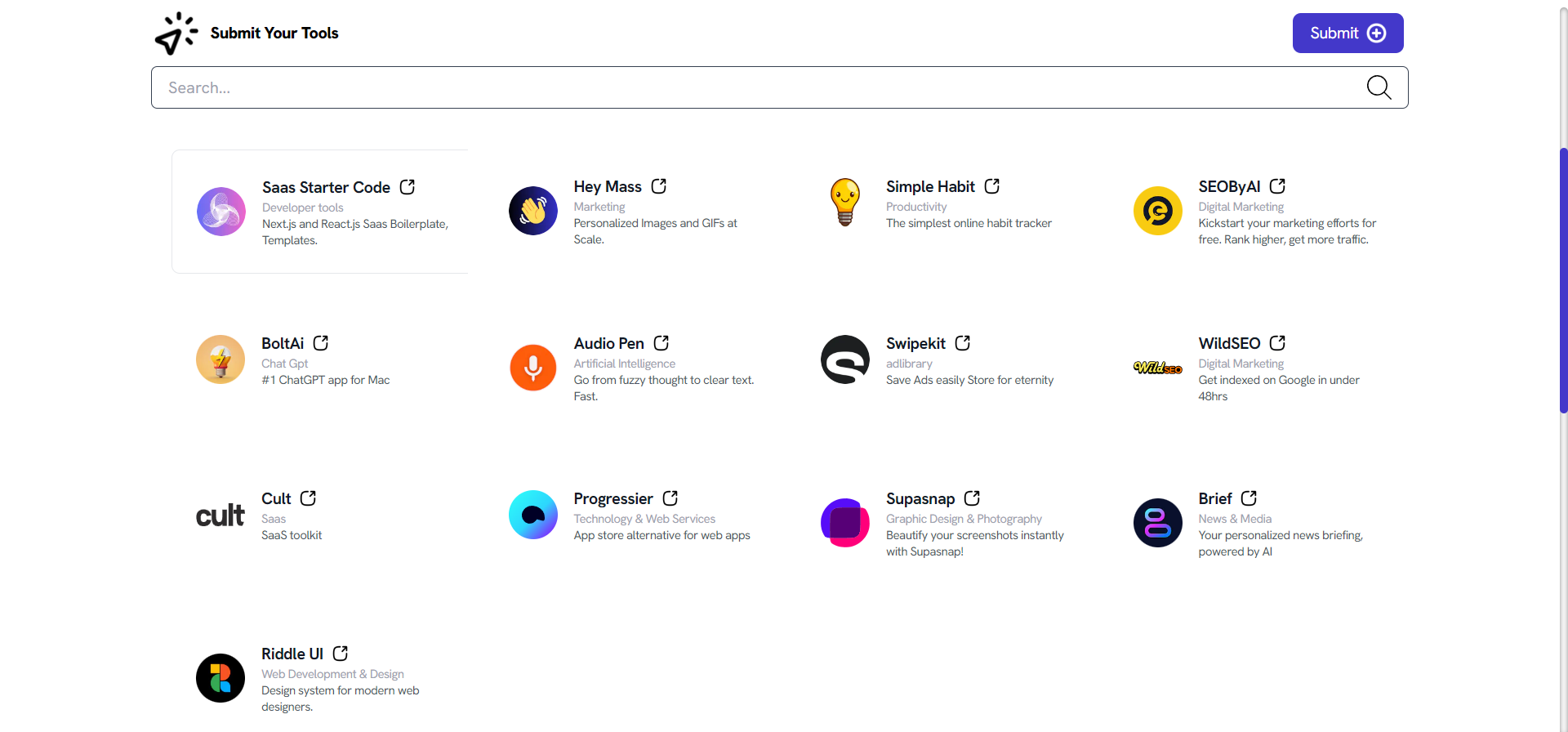
Task: Click the SEOByAI yellow circle logo
Action: pos(1158,211)
